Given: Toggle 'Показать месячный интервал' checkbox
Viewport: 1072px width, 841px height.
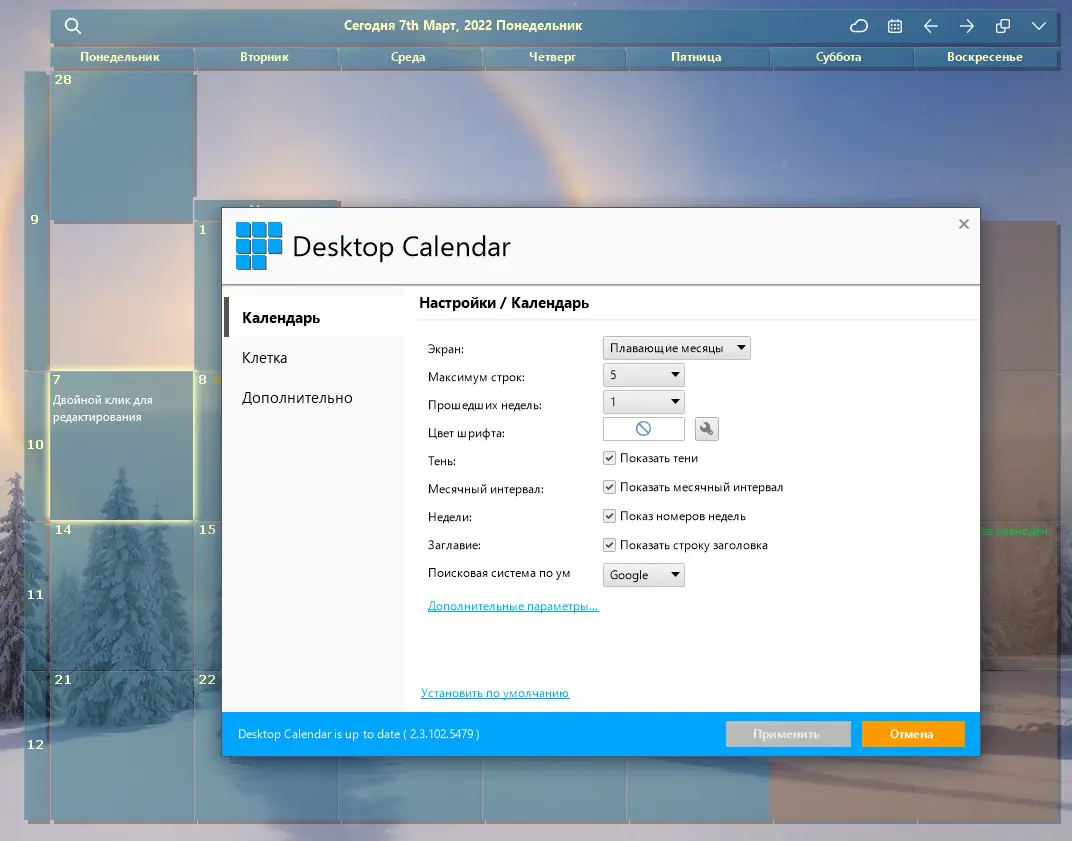Looking at the screenshot, I should pos(609,487).
